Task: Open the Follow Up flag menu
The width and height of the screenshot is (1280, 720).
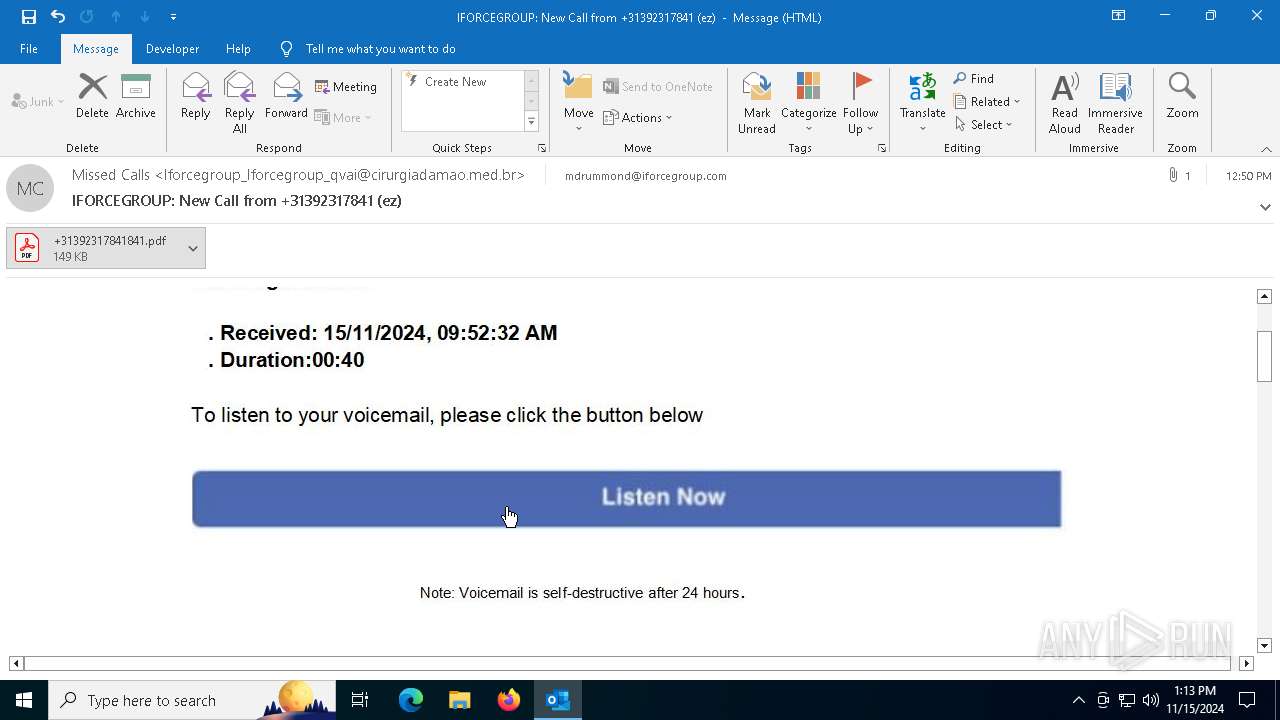Action: [x=860, y=103]
